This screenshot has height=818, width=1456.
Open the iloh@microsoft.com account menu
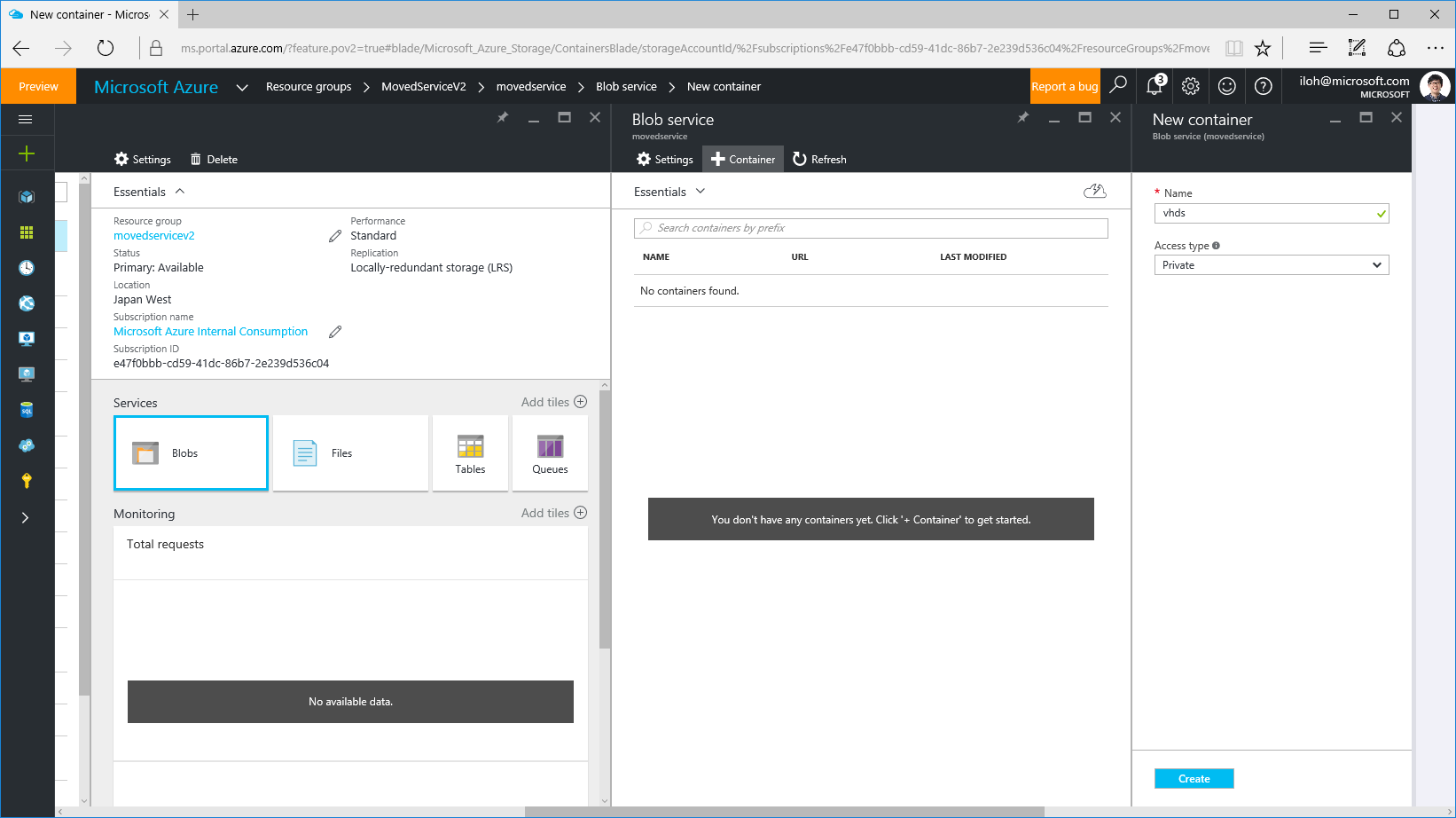[1374, 86]
